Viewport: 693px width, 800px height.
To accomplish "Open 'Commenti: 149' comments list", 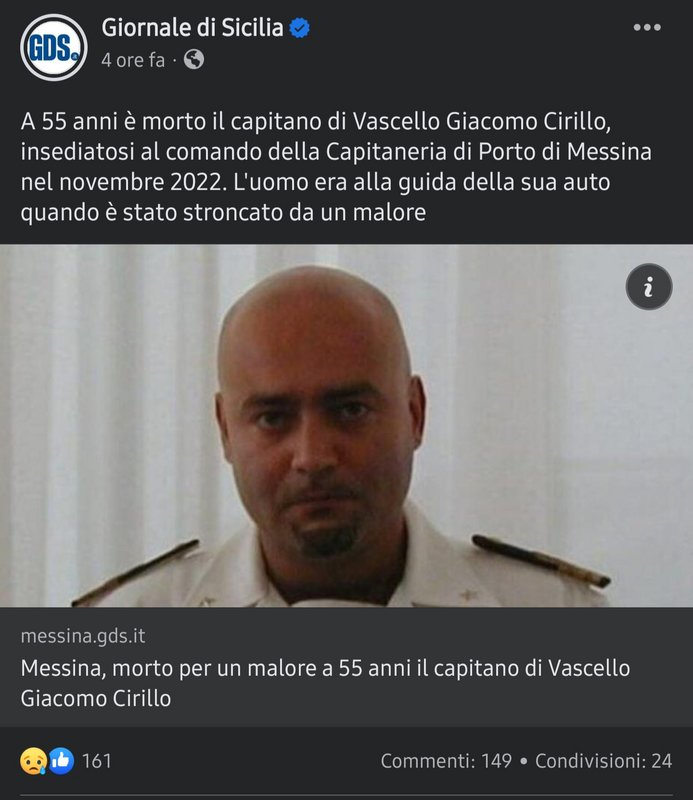I will (446, 761).
